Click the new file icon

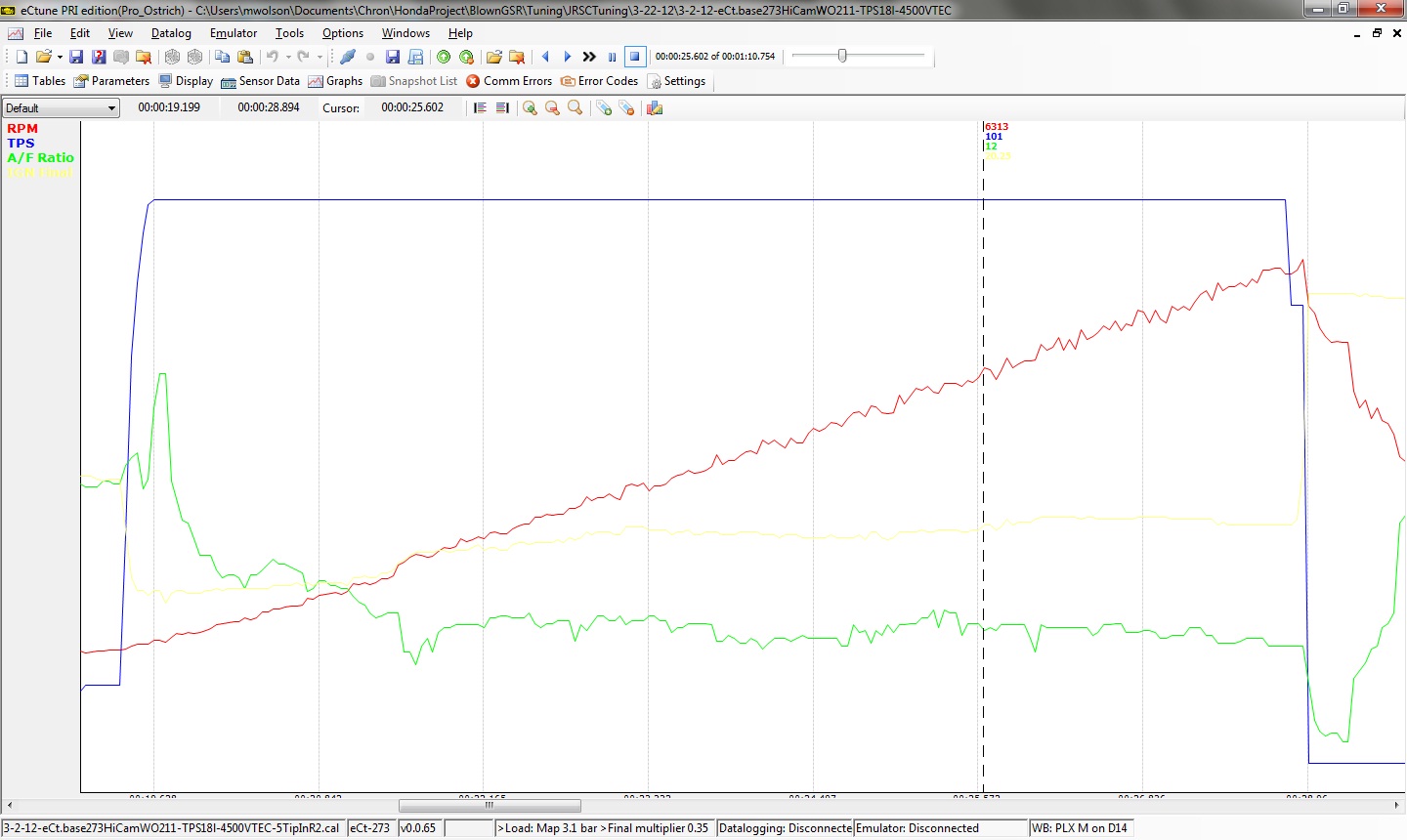[x=21, y=57]
